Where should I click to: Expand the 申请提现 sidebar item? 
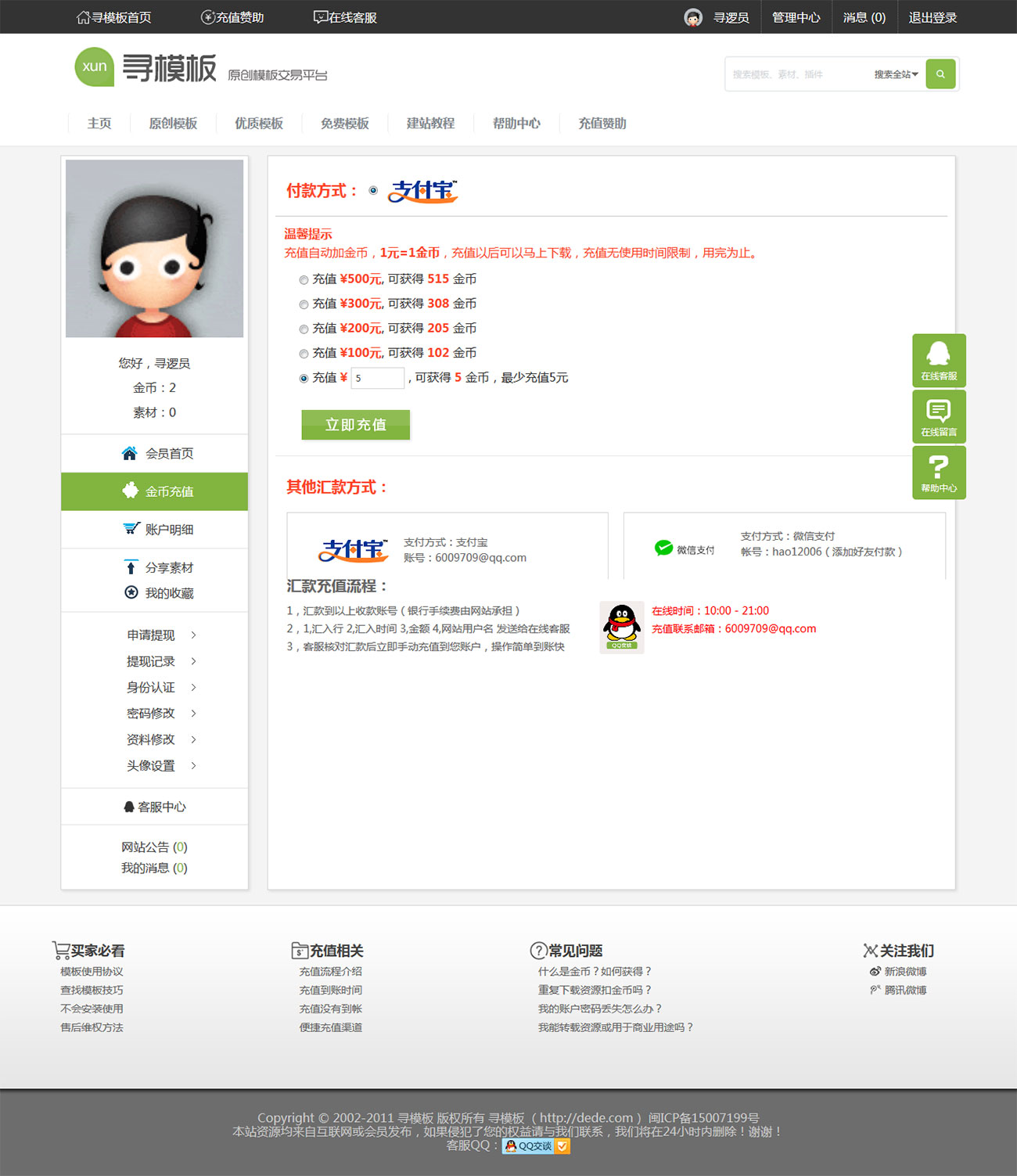point(161,635)
